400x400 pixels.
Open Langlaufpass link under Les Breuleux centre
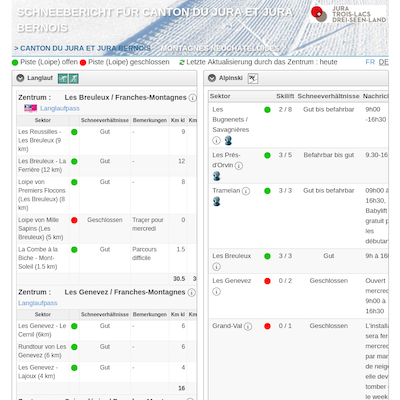(60, 108)
